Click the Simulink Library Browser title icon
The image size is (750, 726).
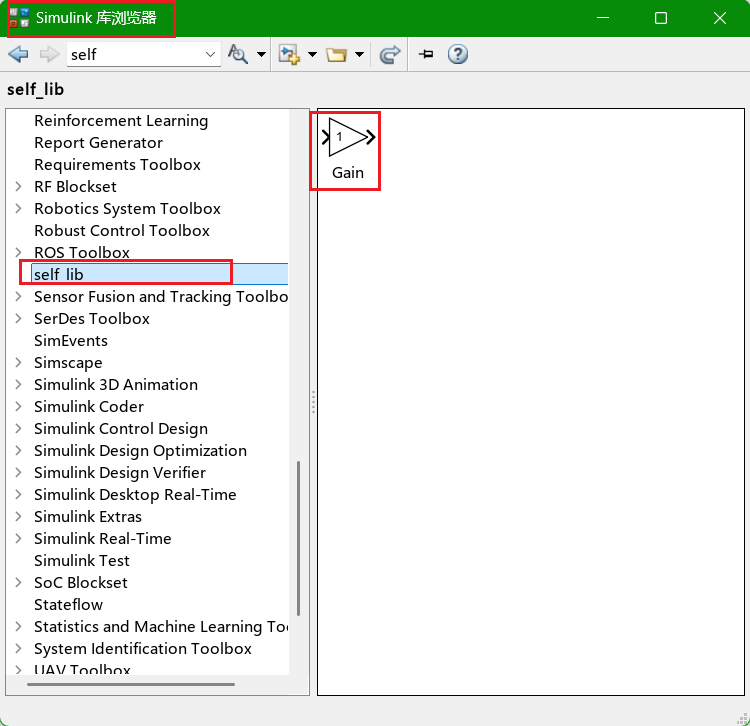pos(19,18)
